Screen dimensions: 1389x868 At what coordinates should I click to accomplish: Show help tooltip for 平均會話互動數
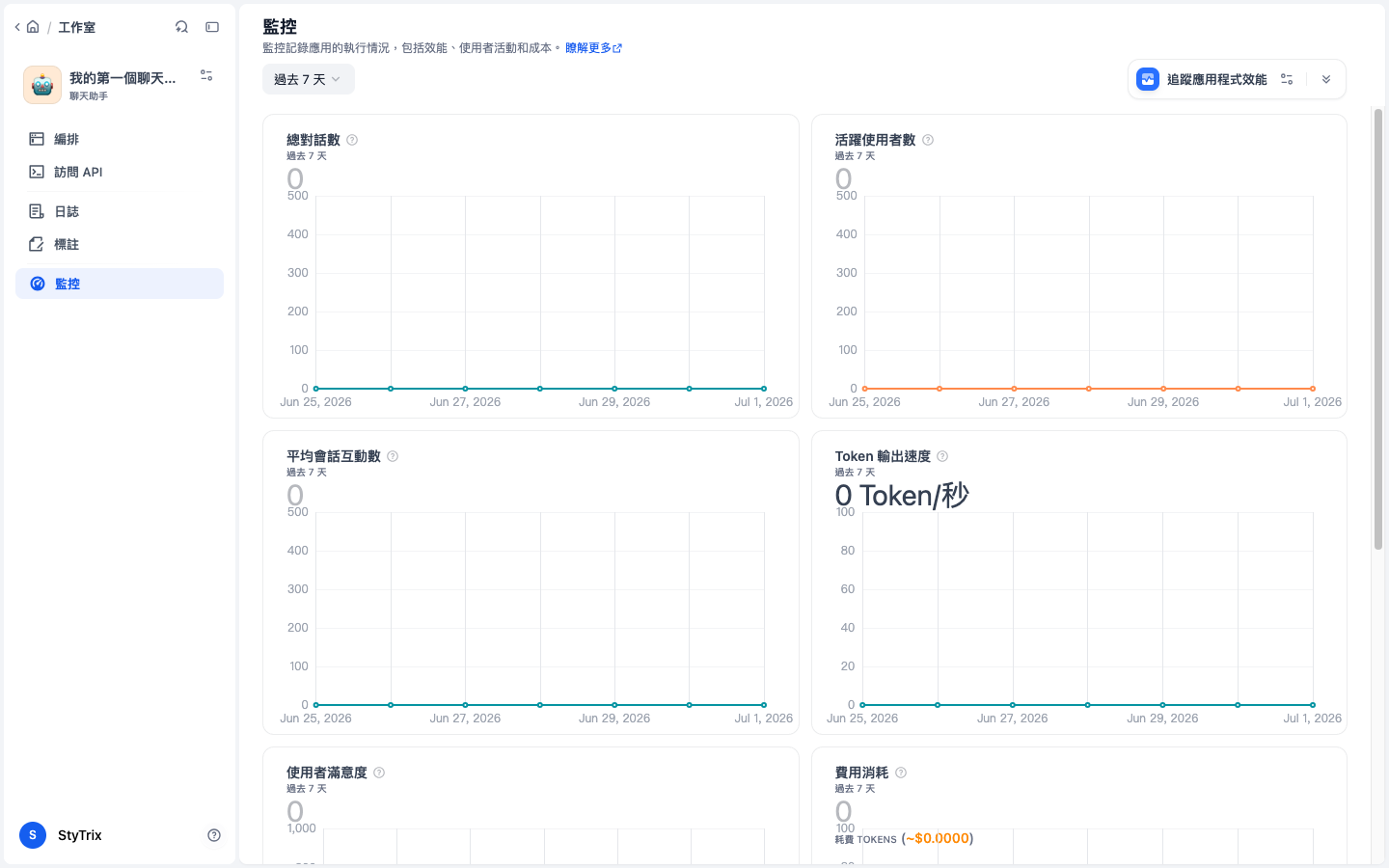tap(393, 456)
